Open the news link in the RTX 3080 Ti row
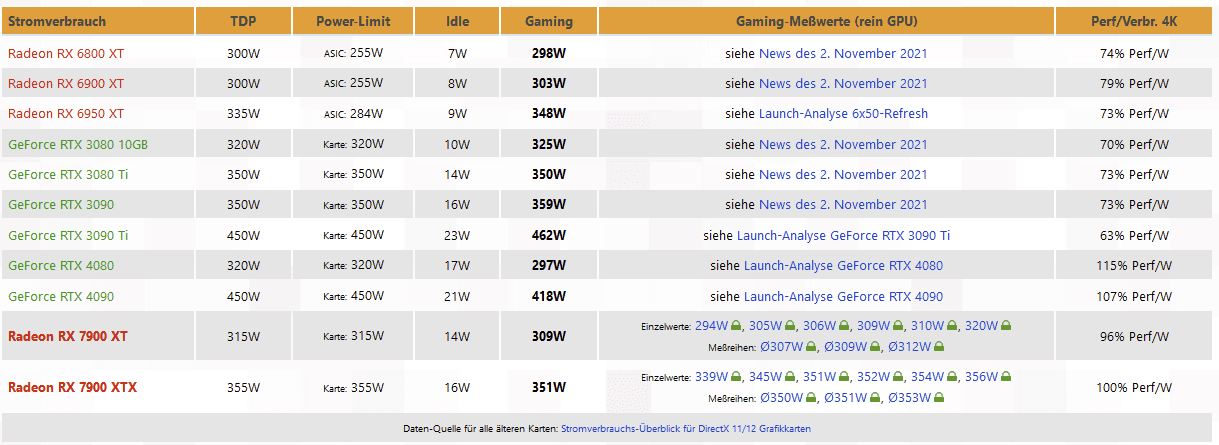This screenshot has width=1219, height=445. tap(843, 174)
